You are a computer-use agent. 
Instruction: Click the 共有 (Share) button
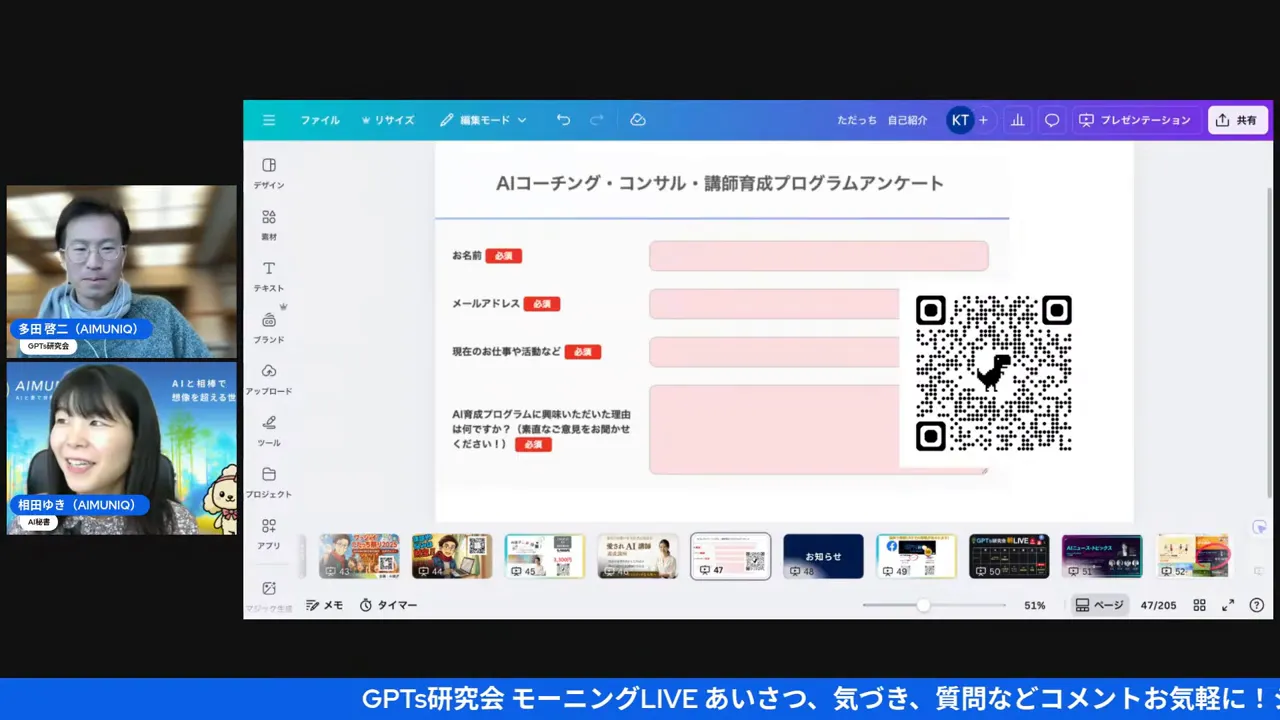pyautogui.click(x=1238, y=120)
